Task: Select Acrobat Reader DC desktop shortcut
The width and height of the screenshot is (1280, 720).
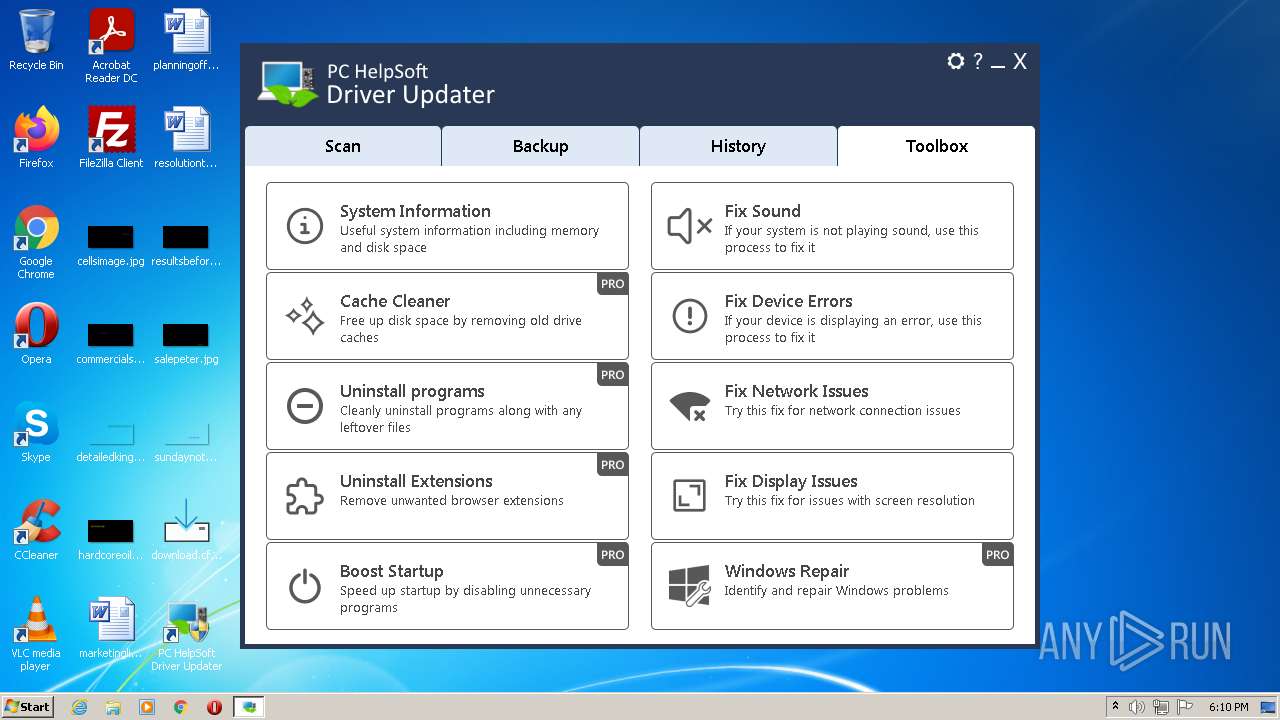Action: pos(111,46)
